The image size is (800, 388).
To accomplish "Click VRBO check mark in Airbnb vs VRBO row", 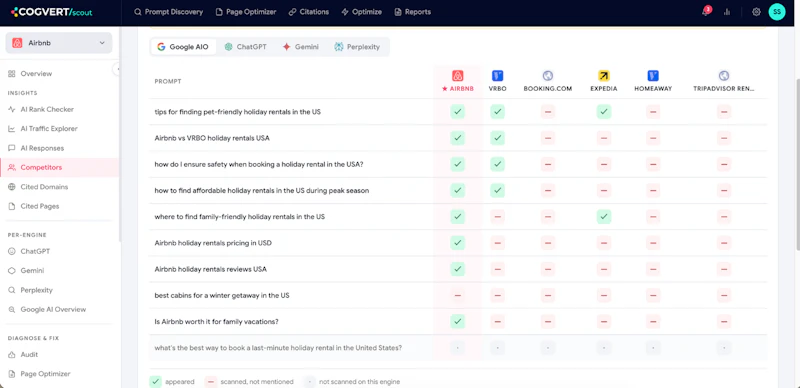I will pos(497,138).
